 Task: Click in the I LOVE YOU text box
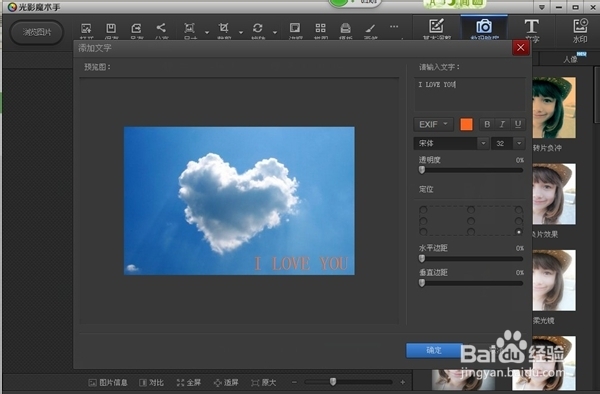click(470, 94)
